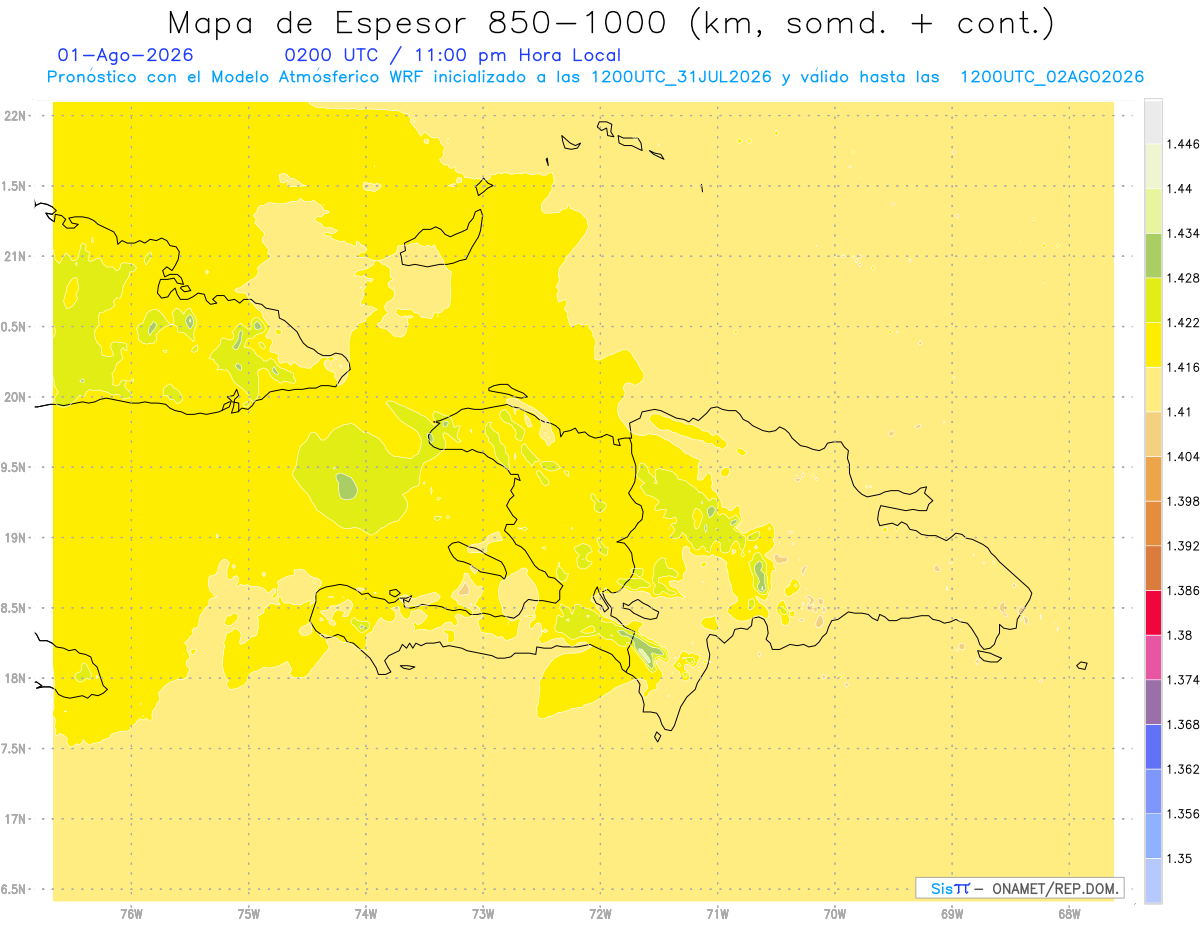Viewport: 1200px width, 927px height.
Task: Click the 20N latitude axis label
Action: pos(15,397)
